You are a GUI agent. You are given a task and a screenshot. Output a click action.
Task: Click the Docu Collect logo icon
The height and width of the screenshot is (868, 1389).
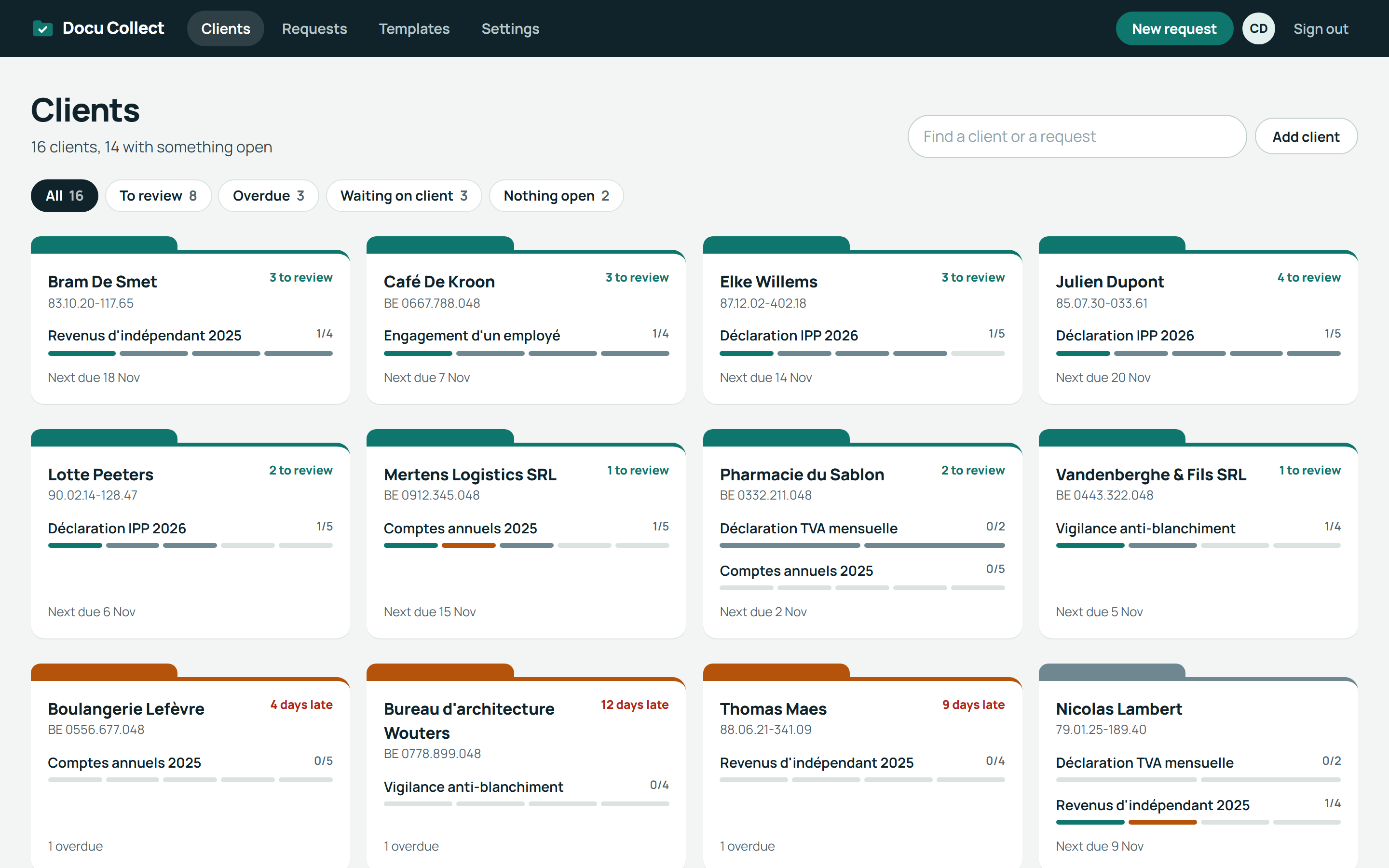coord(43,28)
